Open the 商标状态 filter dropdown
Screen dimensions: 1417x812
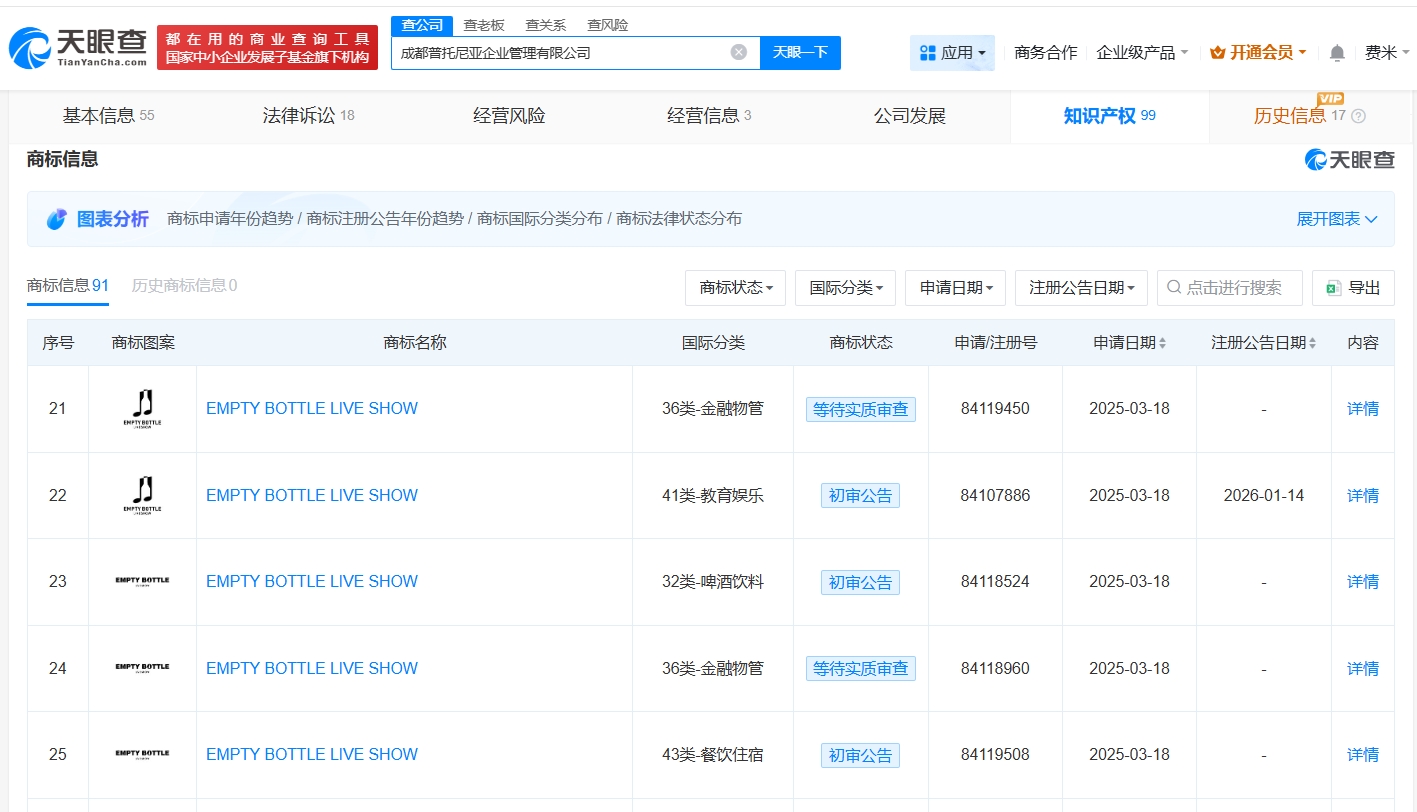pos(735,288)
